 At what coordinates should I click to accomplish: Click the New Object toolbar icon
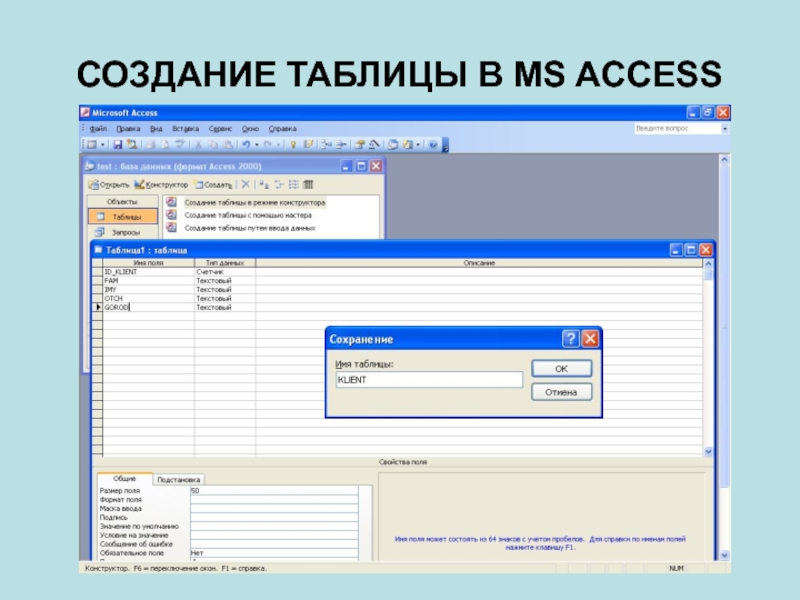[408, 145]
